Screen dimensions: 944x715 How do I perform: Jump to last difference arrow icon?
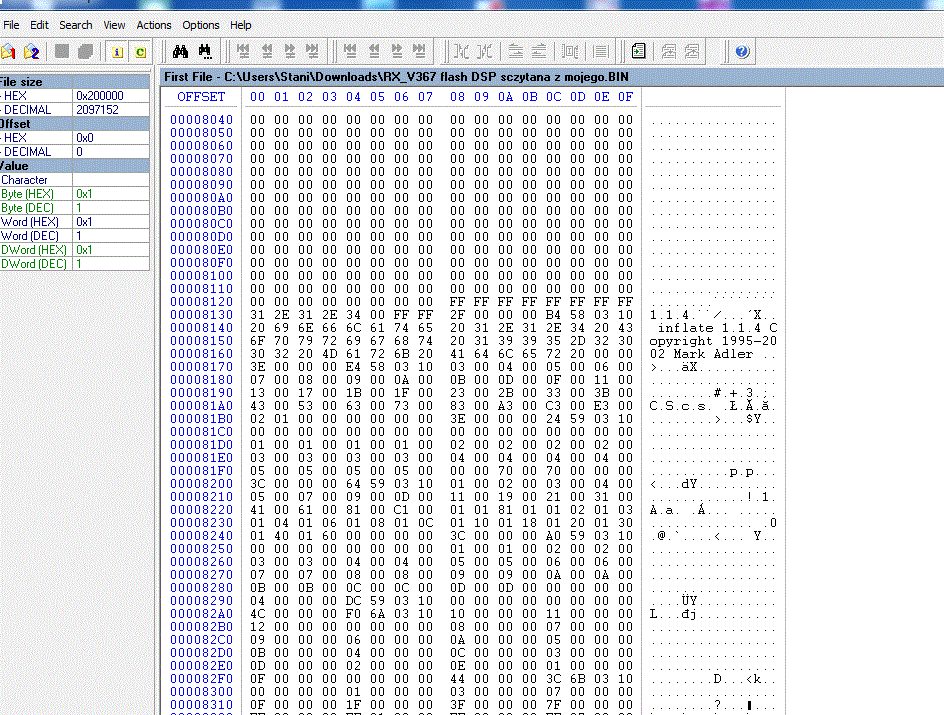coord(312,51)
